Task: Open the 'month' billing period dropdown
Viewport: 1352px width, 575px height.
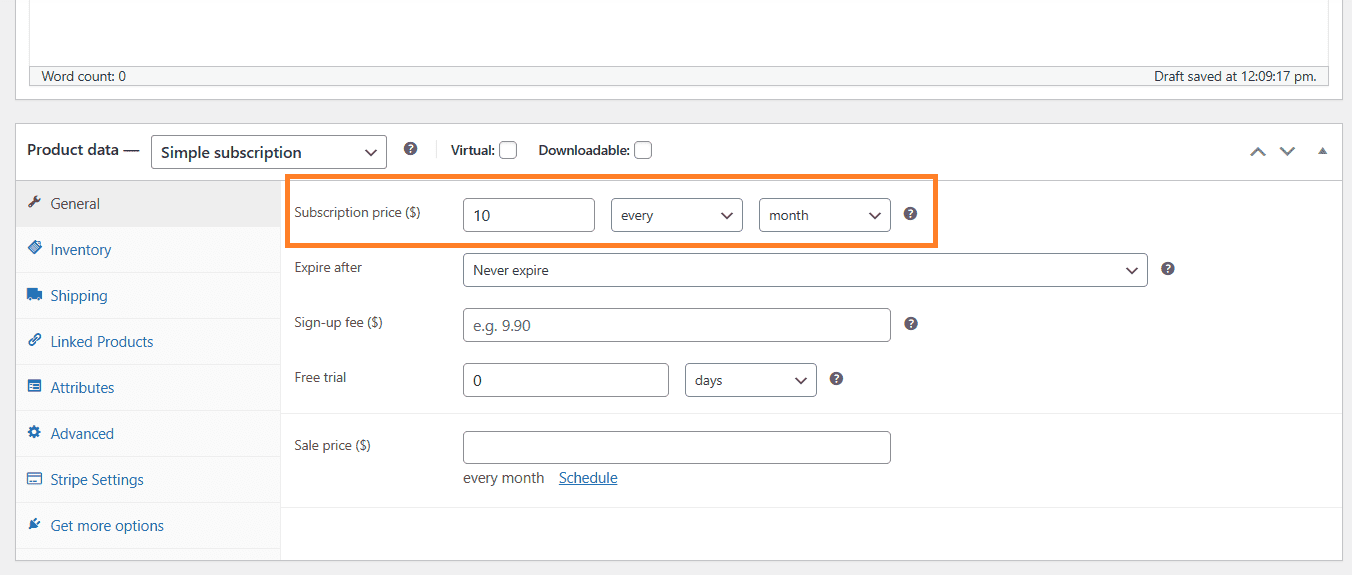Action: pos(825,215)
